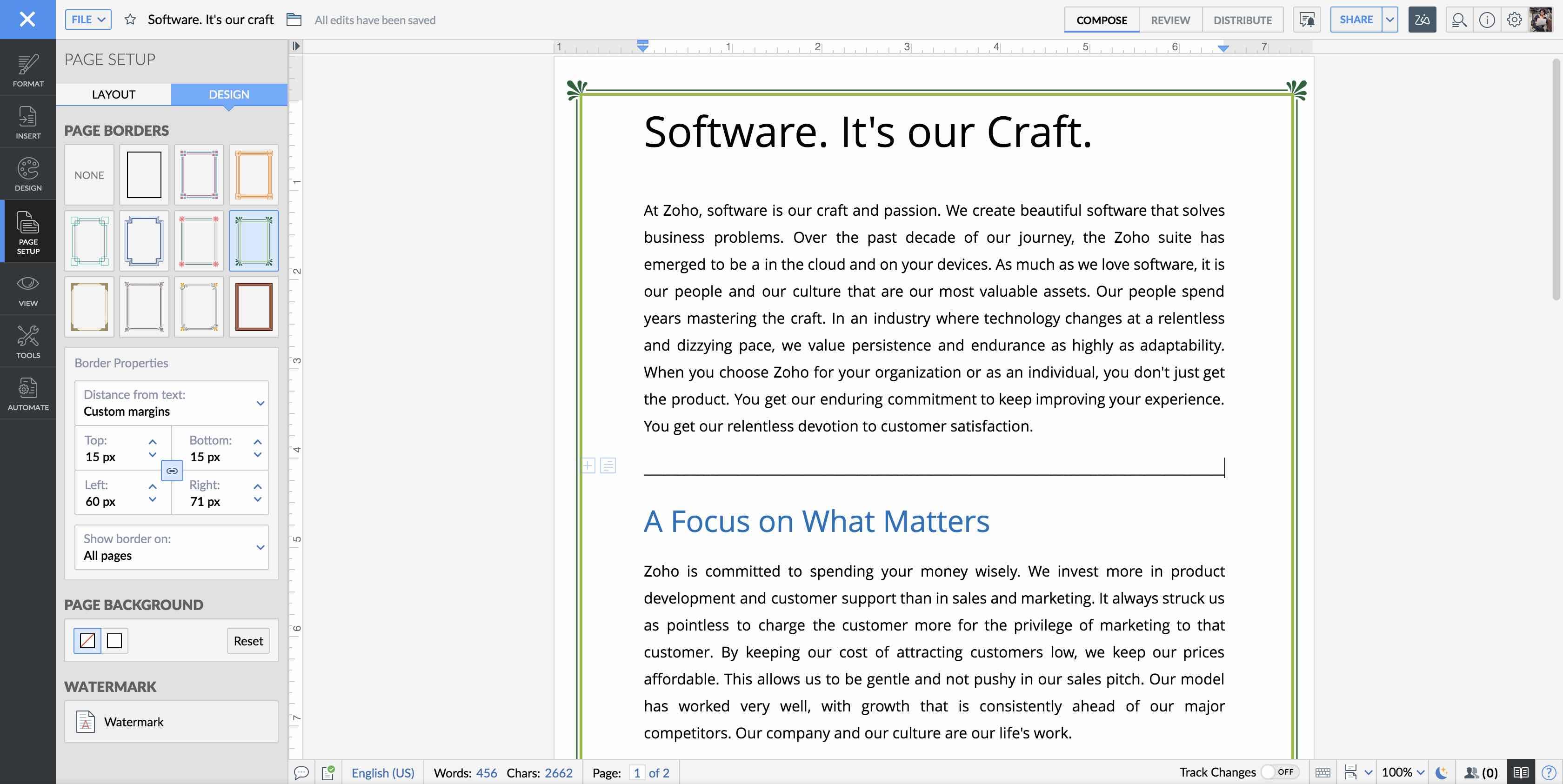Click the Reset page background button
This screenshot has width=1563, height=784.
point(247,640)
